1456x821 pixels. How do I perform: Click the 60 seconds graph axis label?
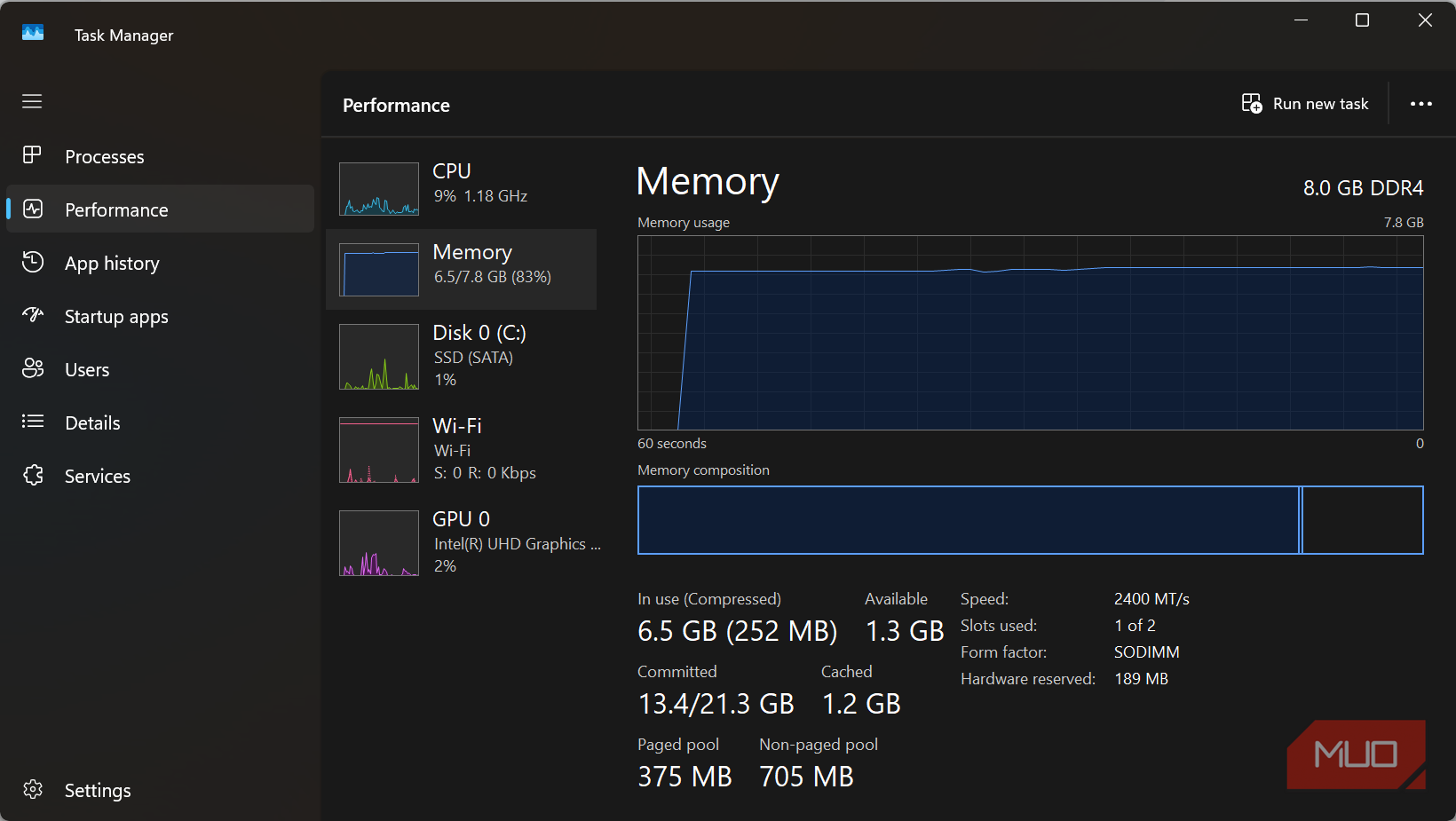[672, 444]
